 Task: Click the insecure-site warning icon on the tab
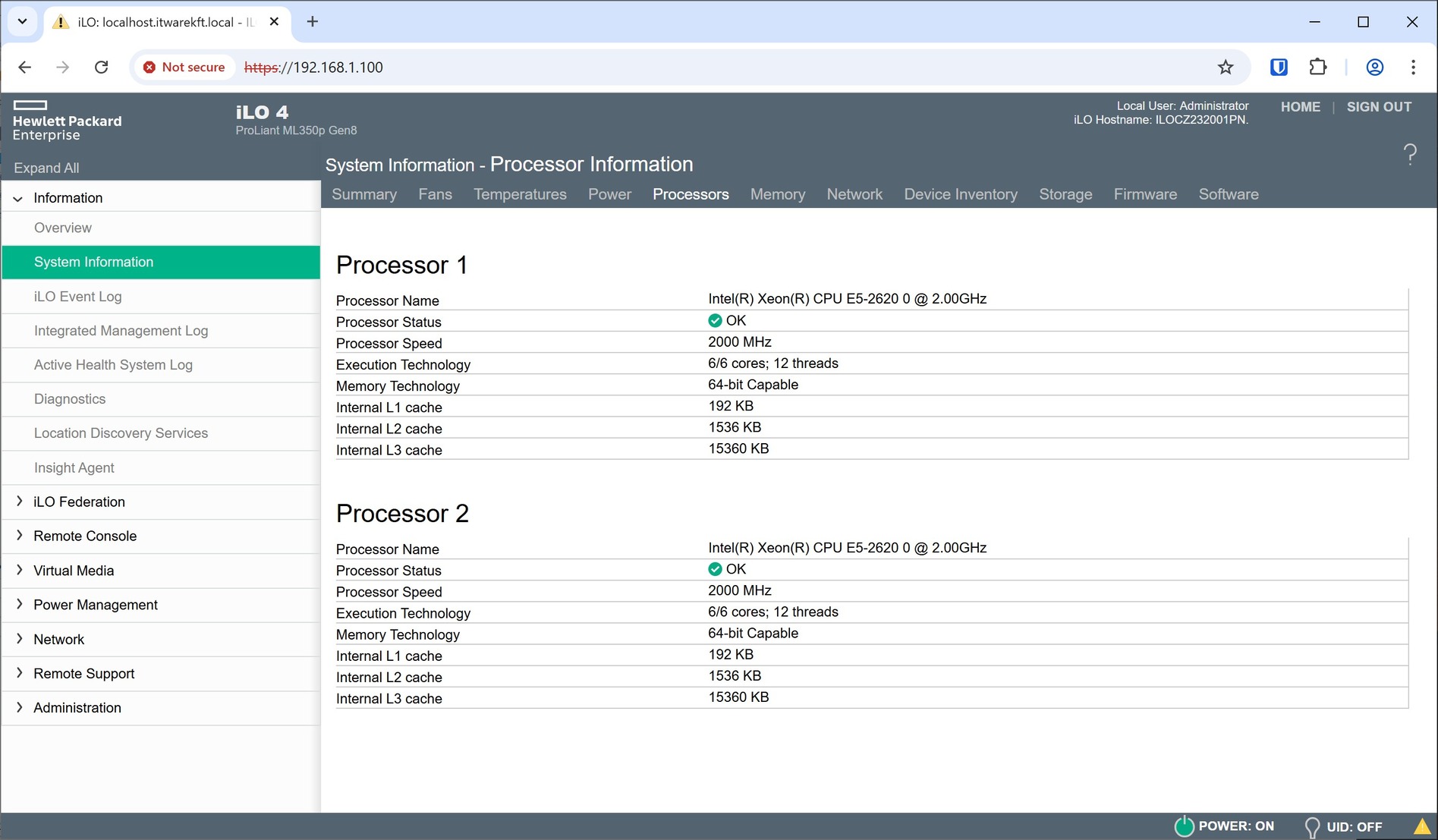[x=61, y=22]
